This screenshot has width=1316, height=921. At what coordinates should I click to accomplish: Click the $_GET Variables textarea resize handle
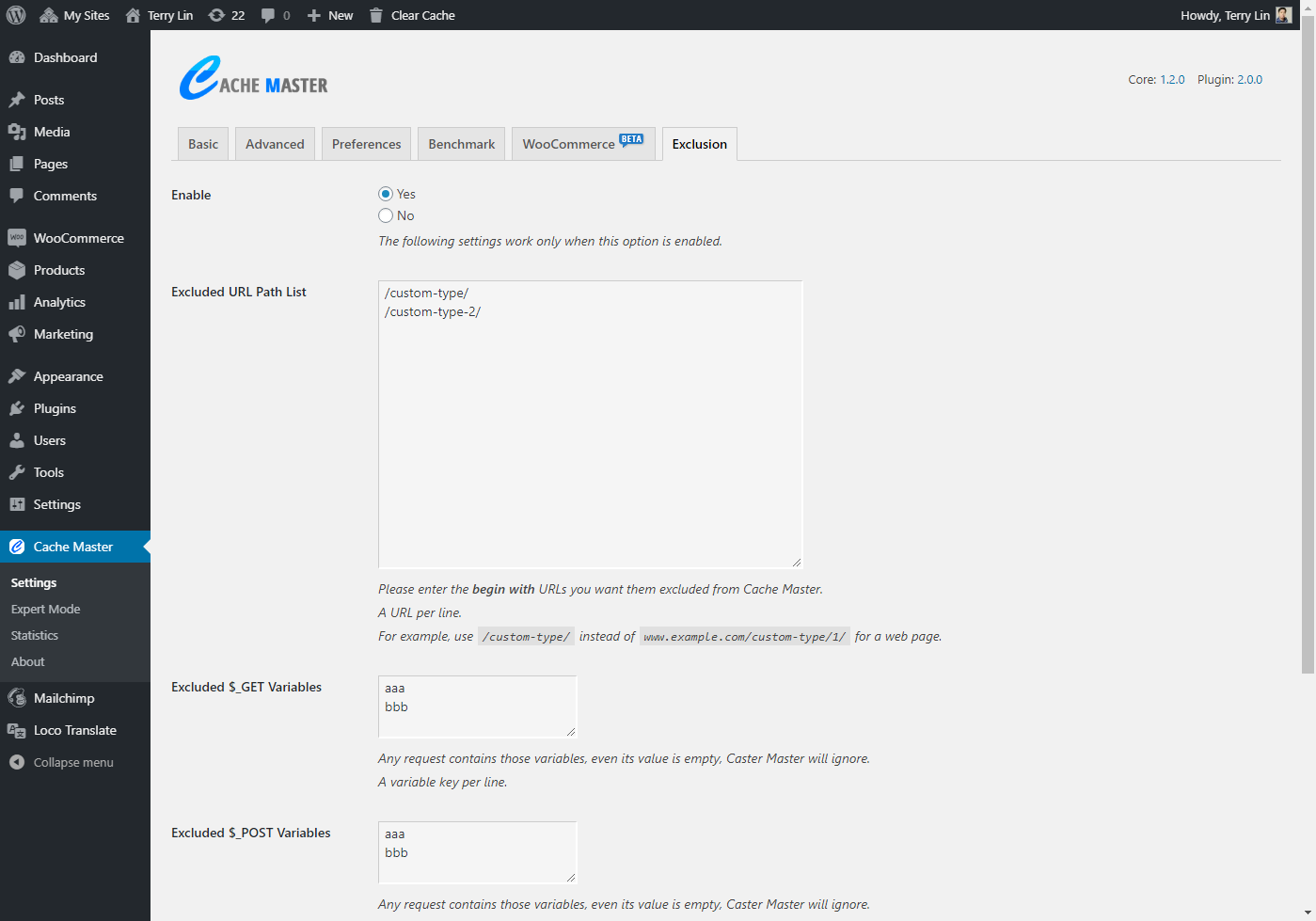pyautogui.click(x=570, y=731)
